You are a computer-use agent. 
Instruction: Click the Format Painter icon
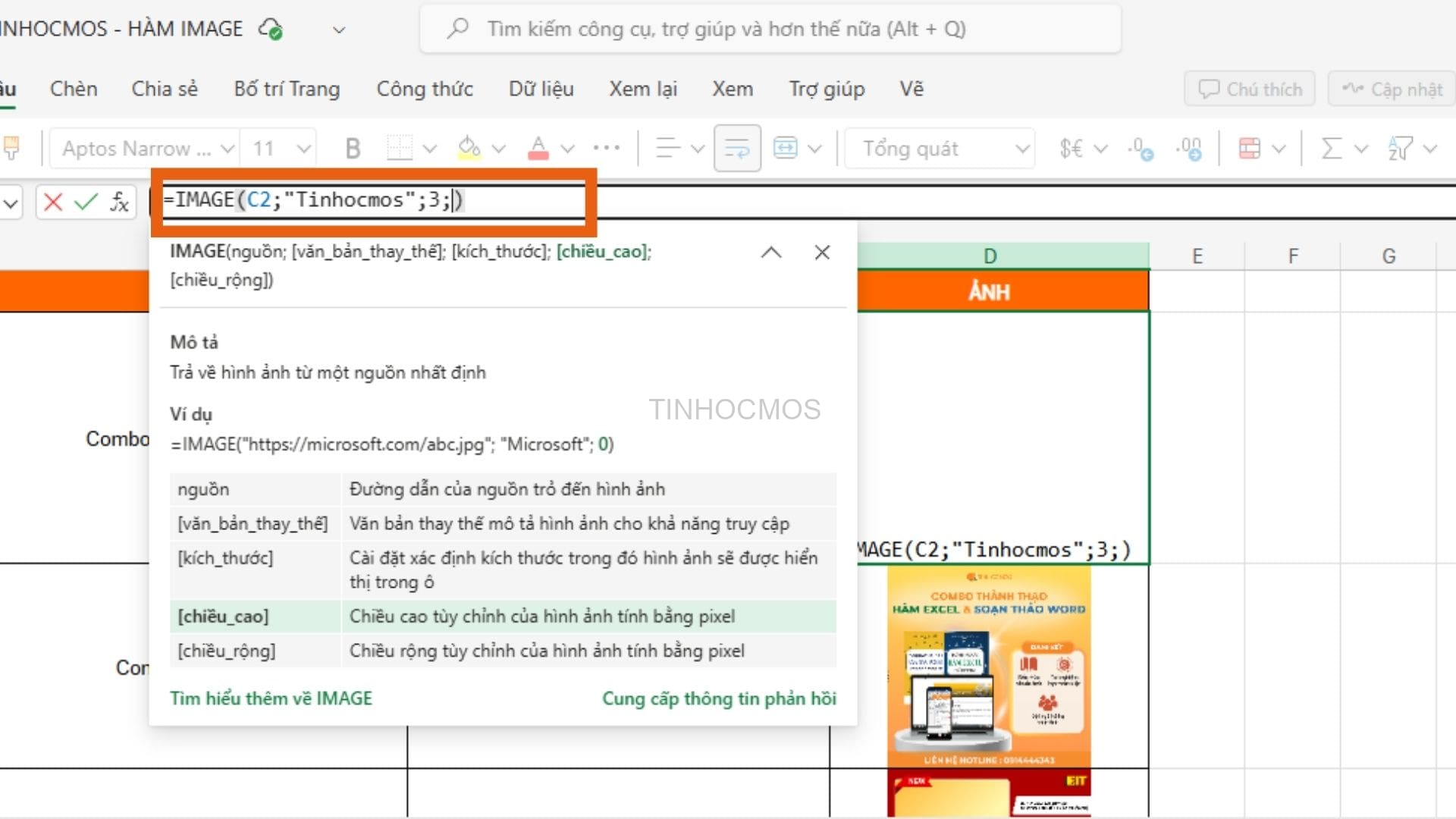tap(11, 149)
